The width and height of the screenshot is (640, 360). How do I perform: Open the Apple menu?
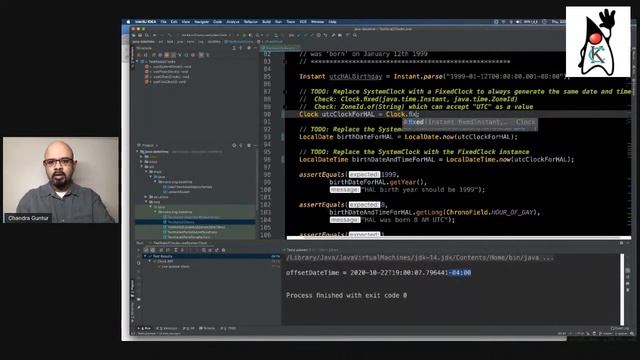pyautogui.click(x=128, y=22)
